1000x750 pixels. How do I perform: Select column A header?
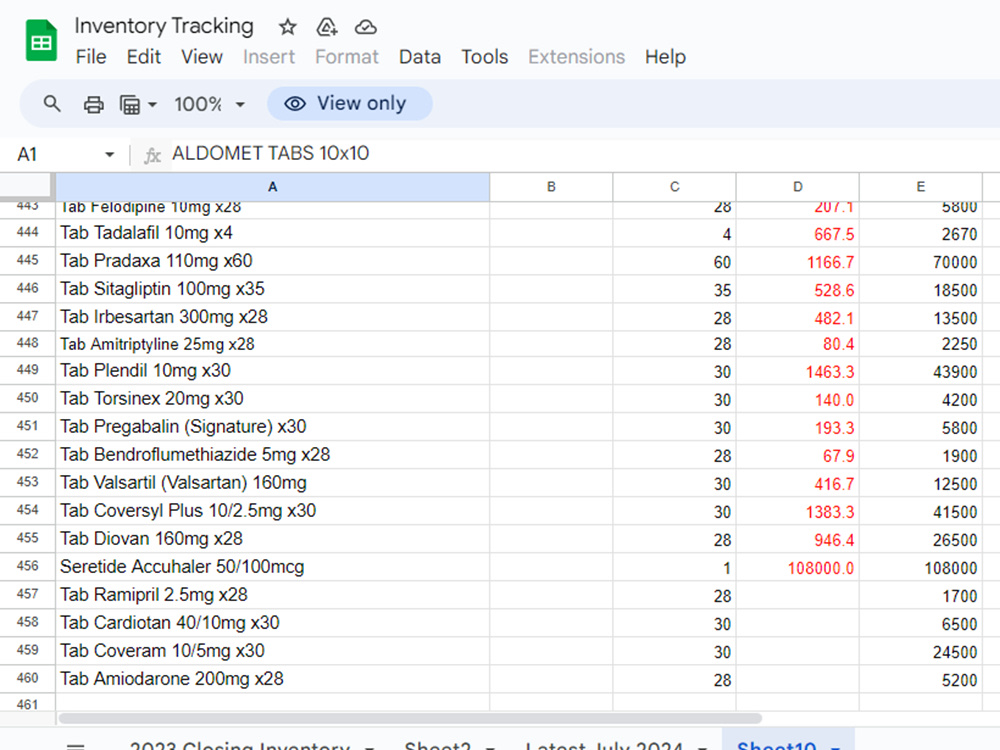(272, 187)
